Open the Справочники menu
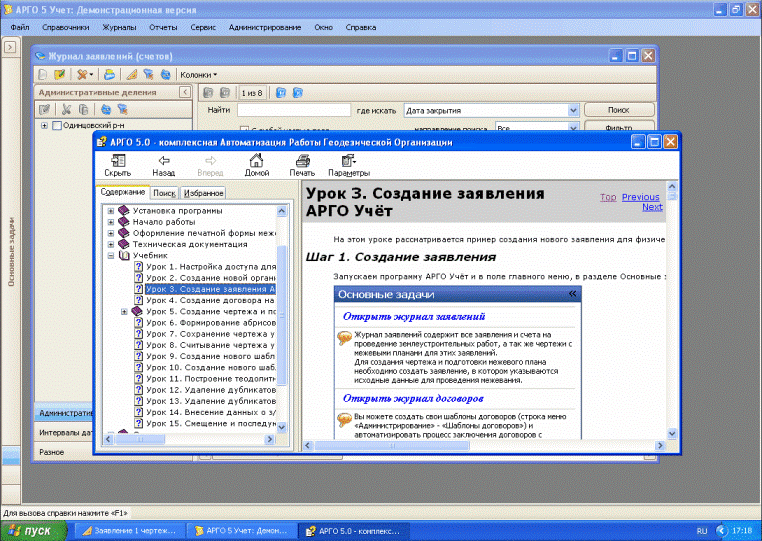Viewport: 762px width, 541px height. (x=66, y=27)
